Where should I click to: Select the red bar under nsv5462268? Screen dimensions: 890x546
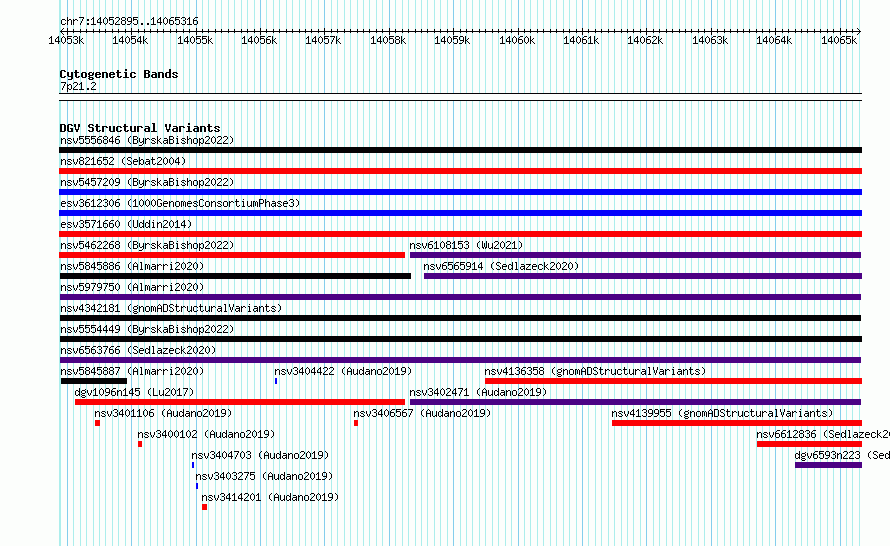pos(232,255)
